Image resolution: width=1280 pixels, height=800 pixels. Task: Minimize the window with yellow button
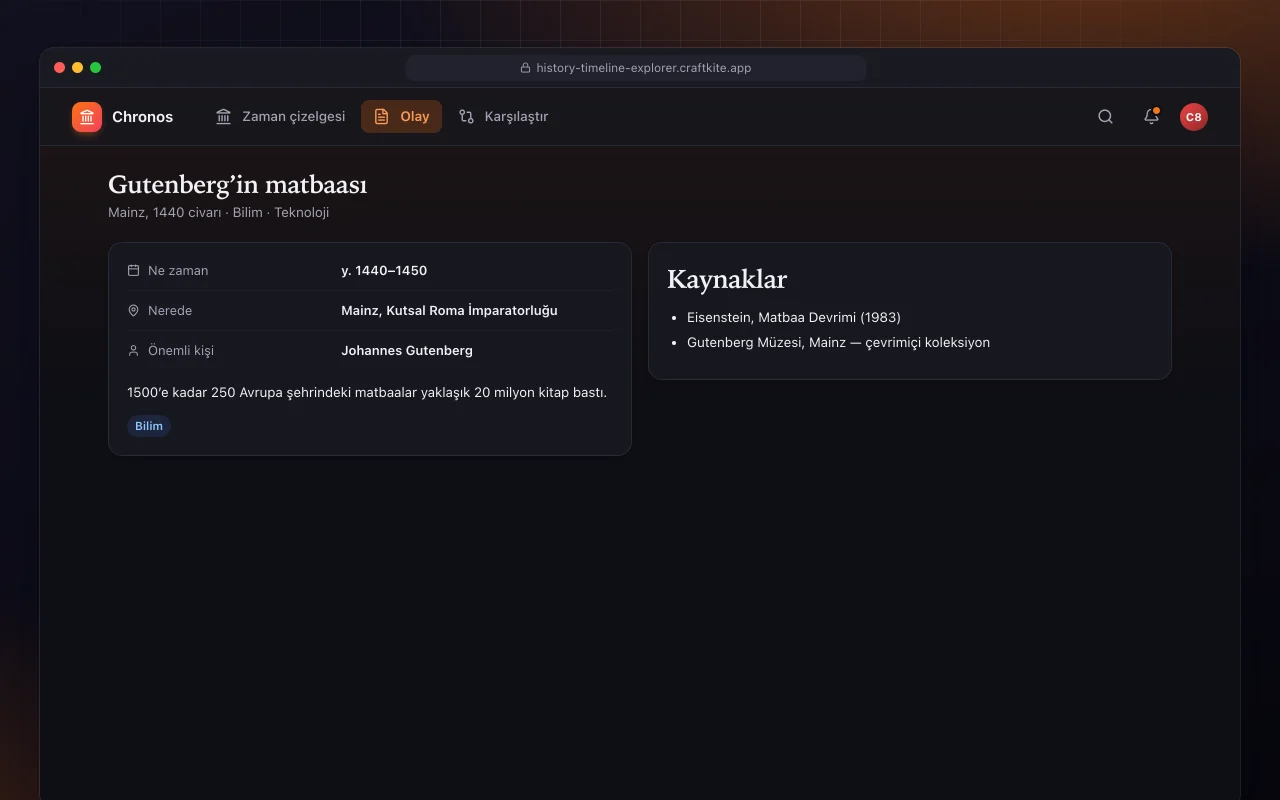coord(78,68)
